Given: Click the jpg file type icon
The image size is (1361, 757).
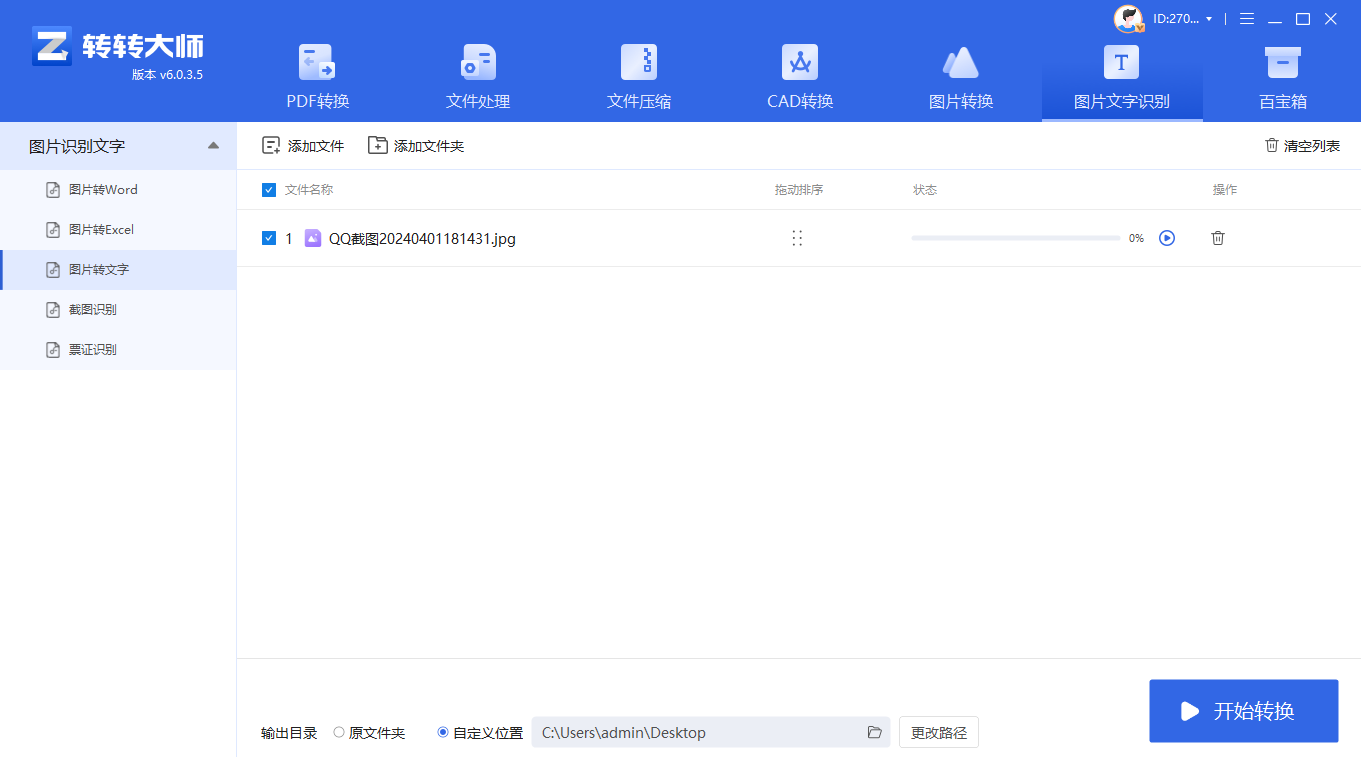Looking at the screenshot, I should (313, 238).
